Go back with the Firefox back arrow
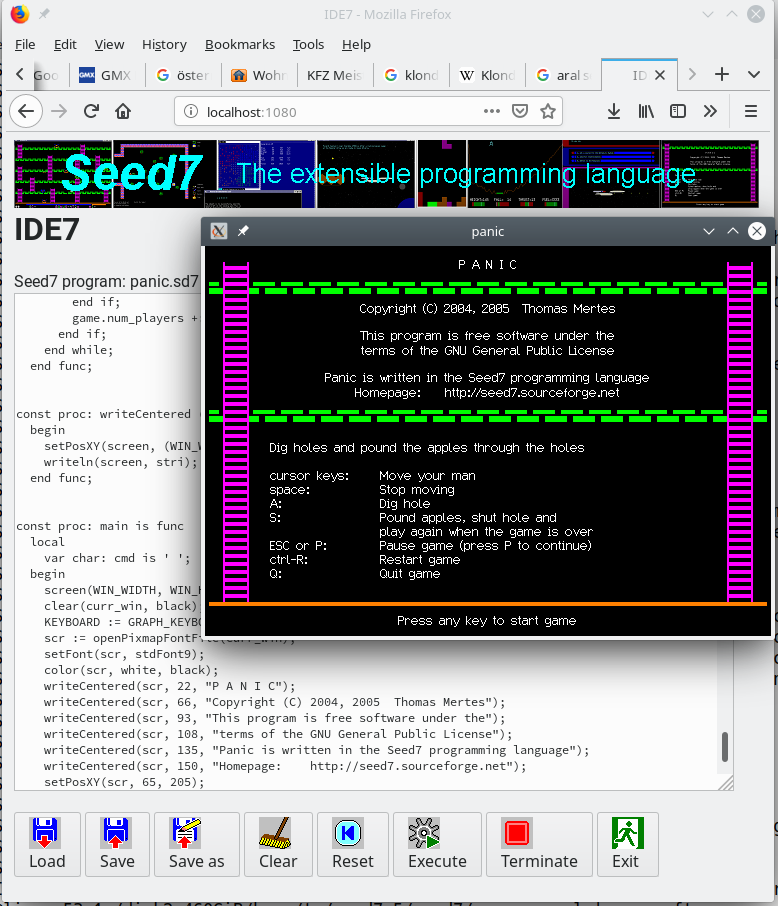The width and height of the screenshot is (778, 906). point(26,111)
